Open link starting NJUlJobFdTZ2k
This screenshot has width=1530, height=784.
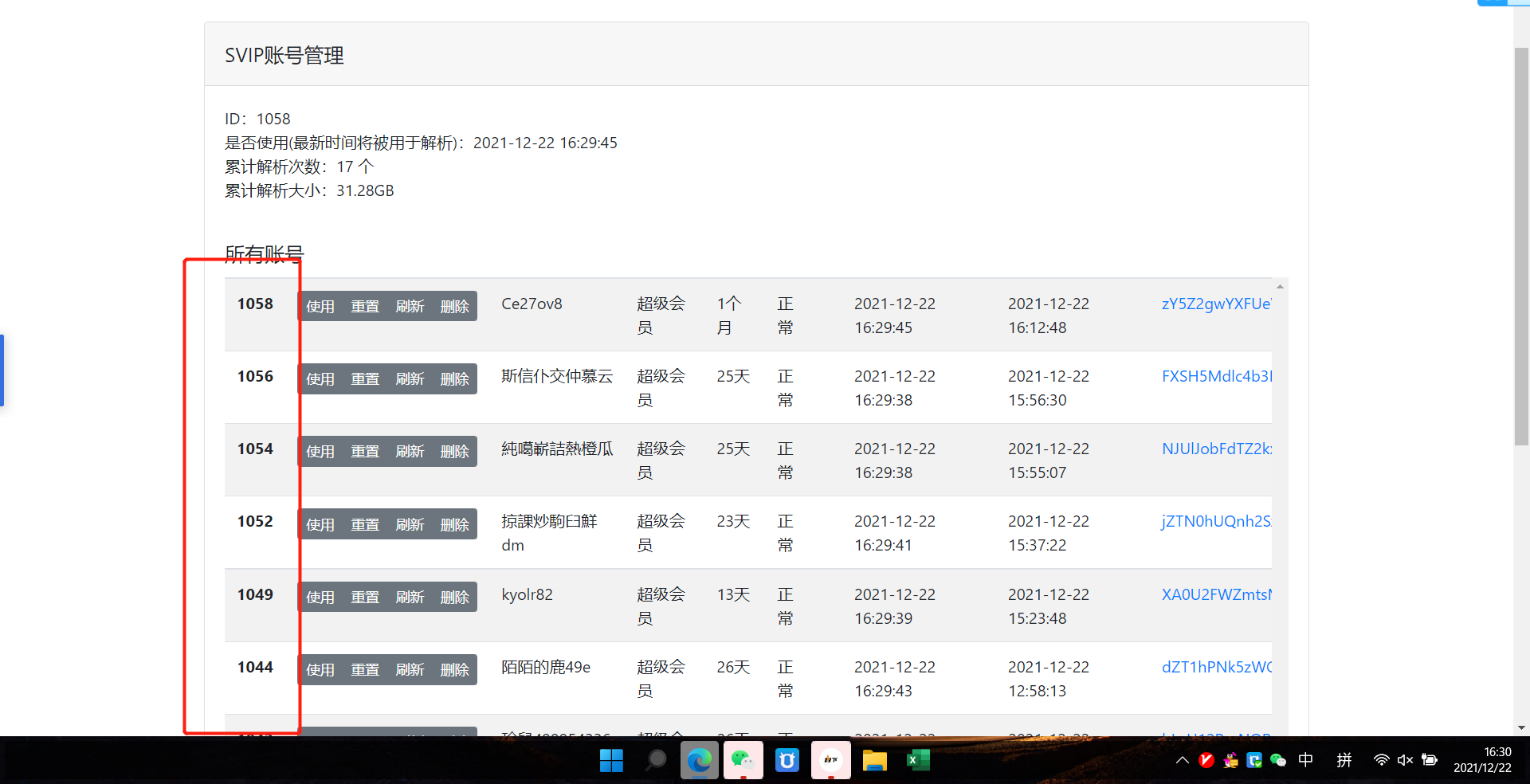point(1216,449)
